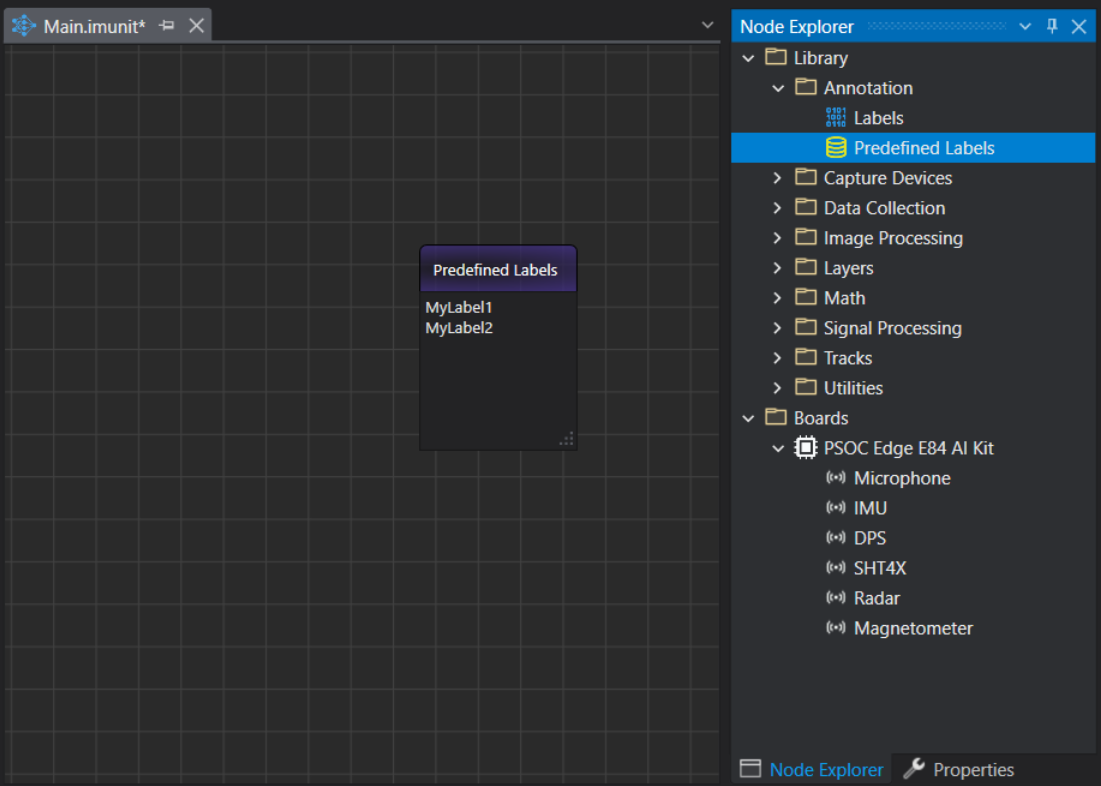Click the Magnetometer sensor icon
1101x786 pixels.
(x=836, y=628)
